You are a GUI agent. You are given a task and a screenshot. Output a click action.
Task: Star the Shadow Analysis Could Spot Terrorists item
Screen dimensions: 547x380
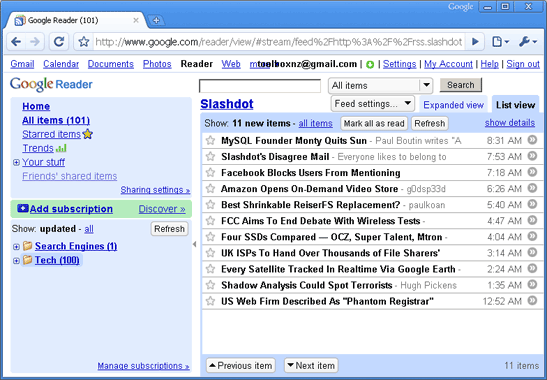210,285
